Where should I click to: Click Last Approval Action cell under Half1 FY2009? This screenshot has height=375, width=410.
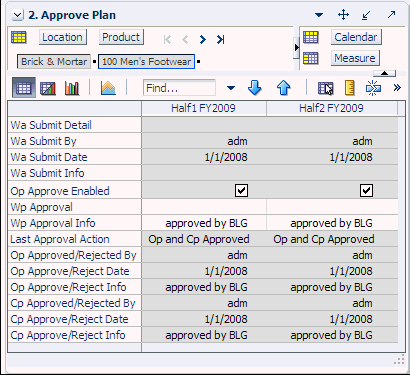click(204, 239)
